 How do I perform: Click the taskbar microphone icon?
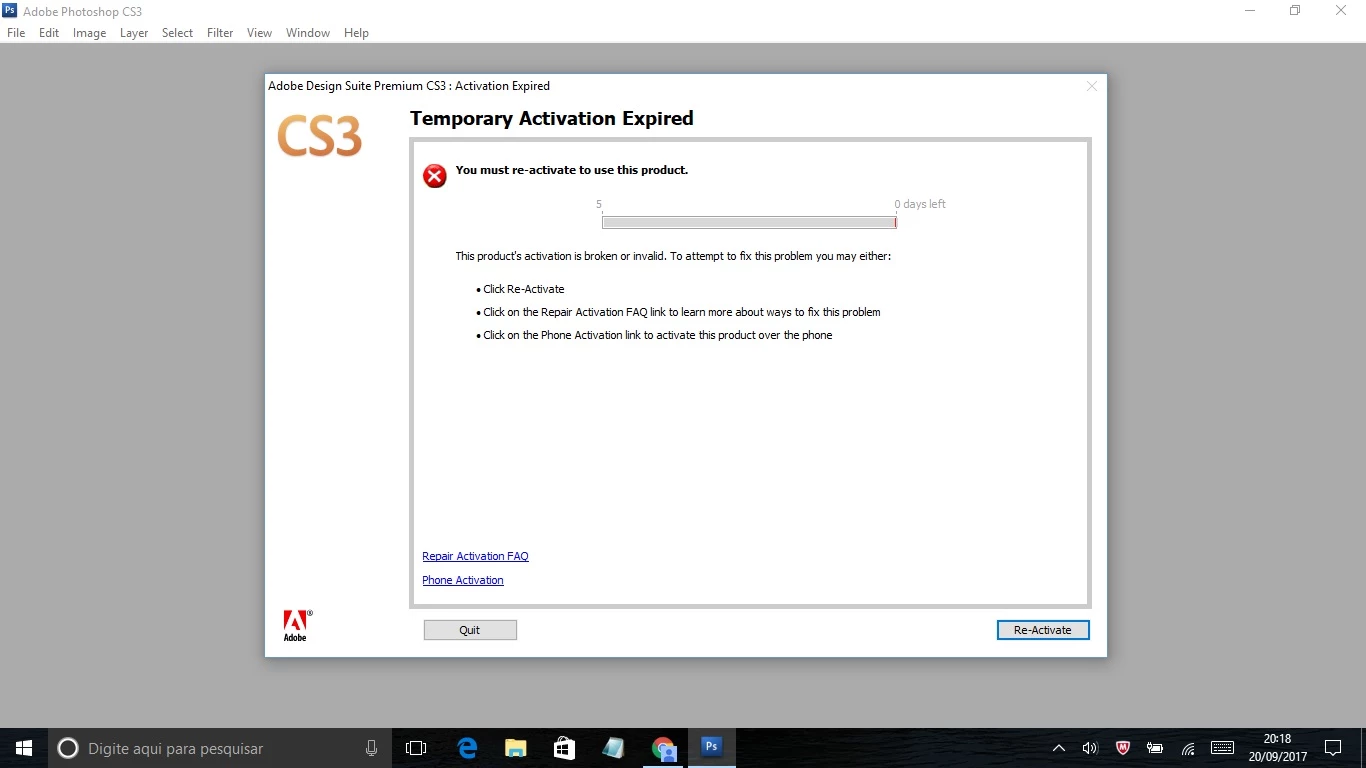[372, 748]
